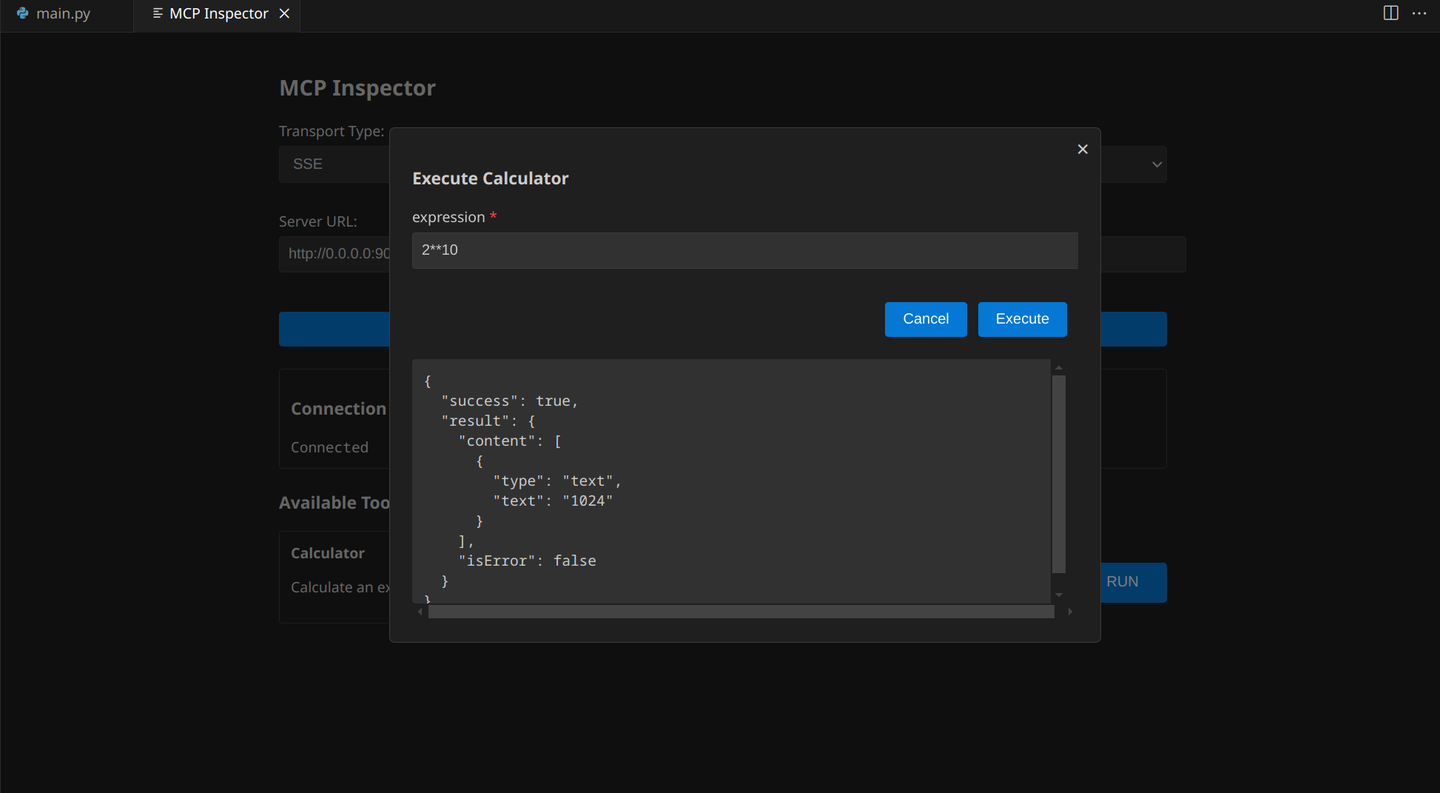Click the split editor icon at top right
This screenshot has height=793, width=1440.
[1390, 13]
